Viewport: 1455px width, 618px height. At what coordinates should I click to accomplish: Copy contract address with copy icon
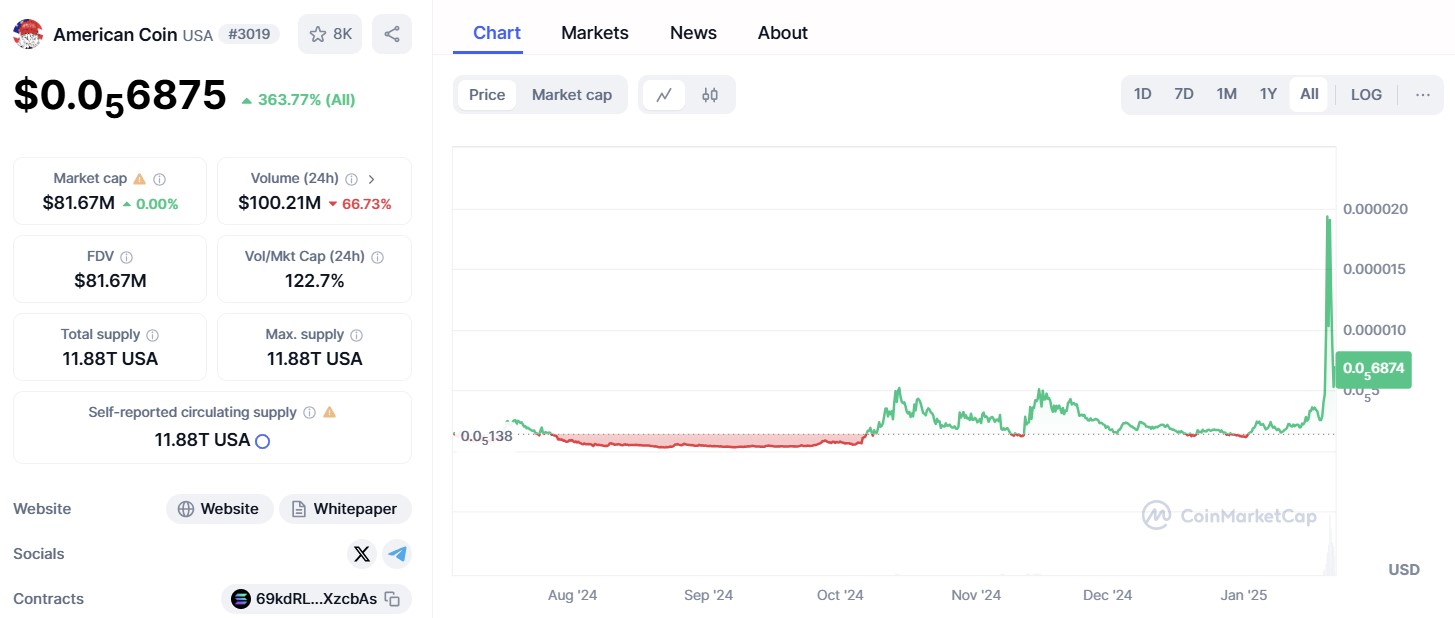click(393, 599)
